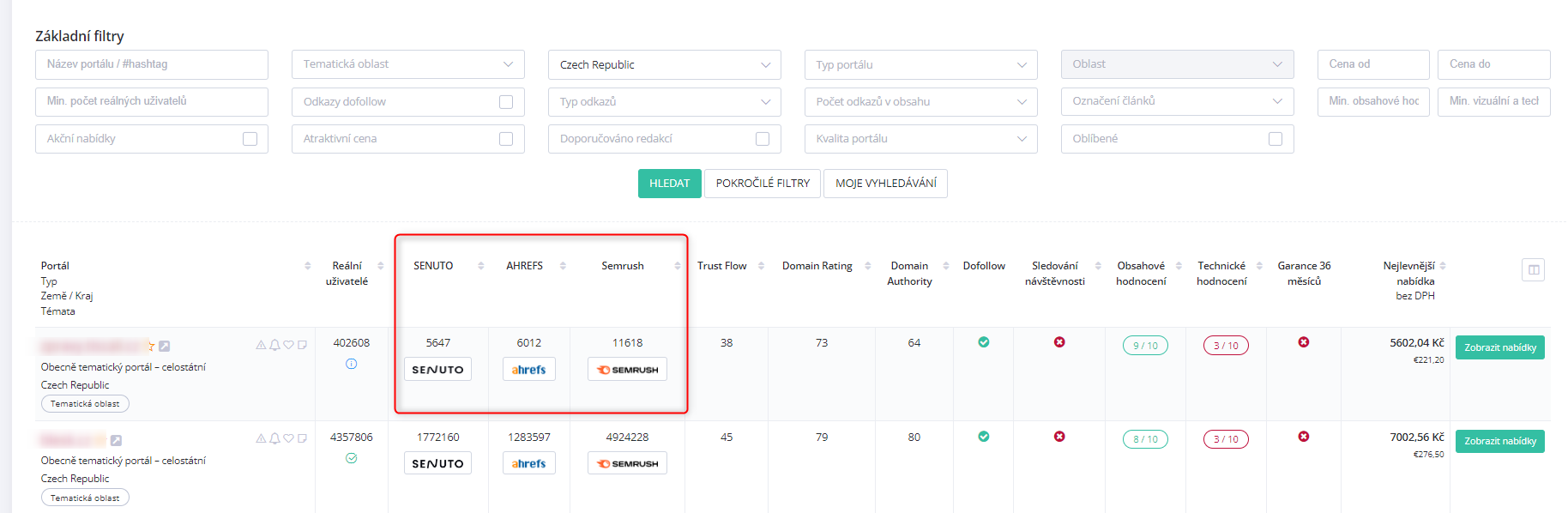
Task: Toggle the Atraktivní cena checkbox
Action: pyautogui.click(x=506, y=139)
